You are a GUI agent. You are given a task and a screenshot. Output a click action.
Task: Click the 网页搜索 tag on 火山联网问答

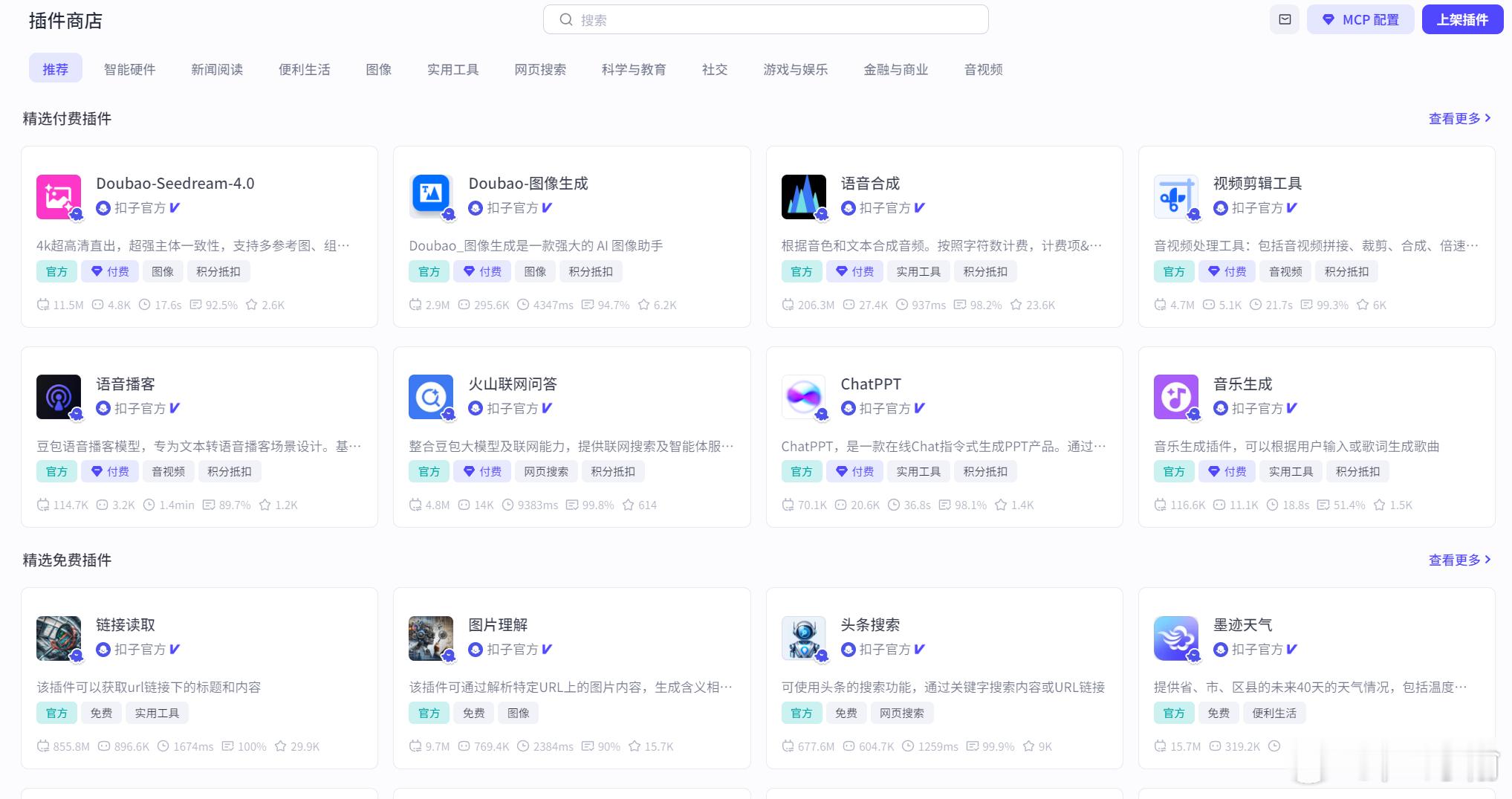click(x=546, y=471)
